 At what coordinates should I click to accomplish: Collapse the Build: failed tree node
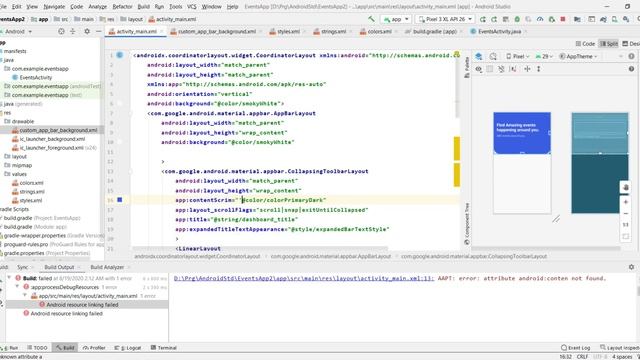tap(9, 278)
